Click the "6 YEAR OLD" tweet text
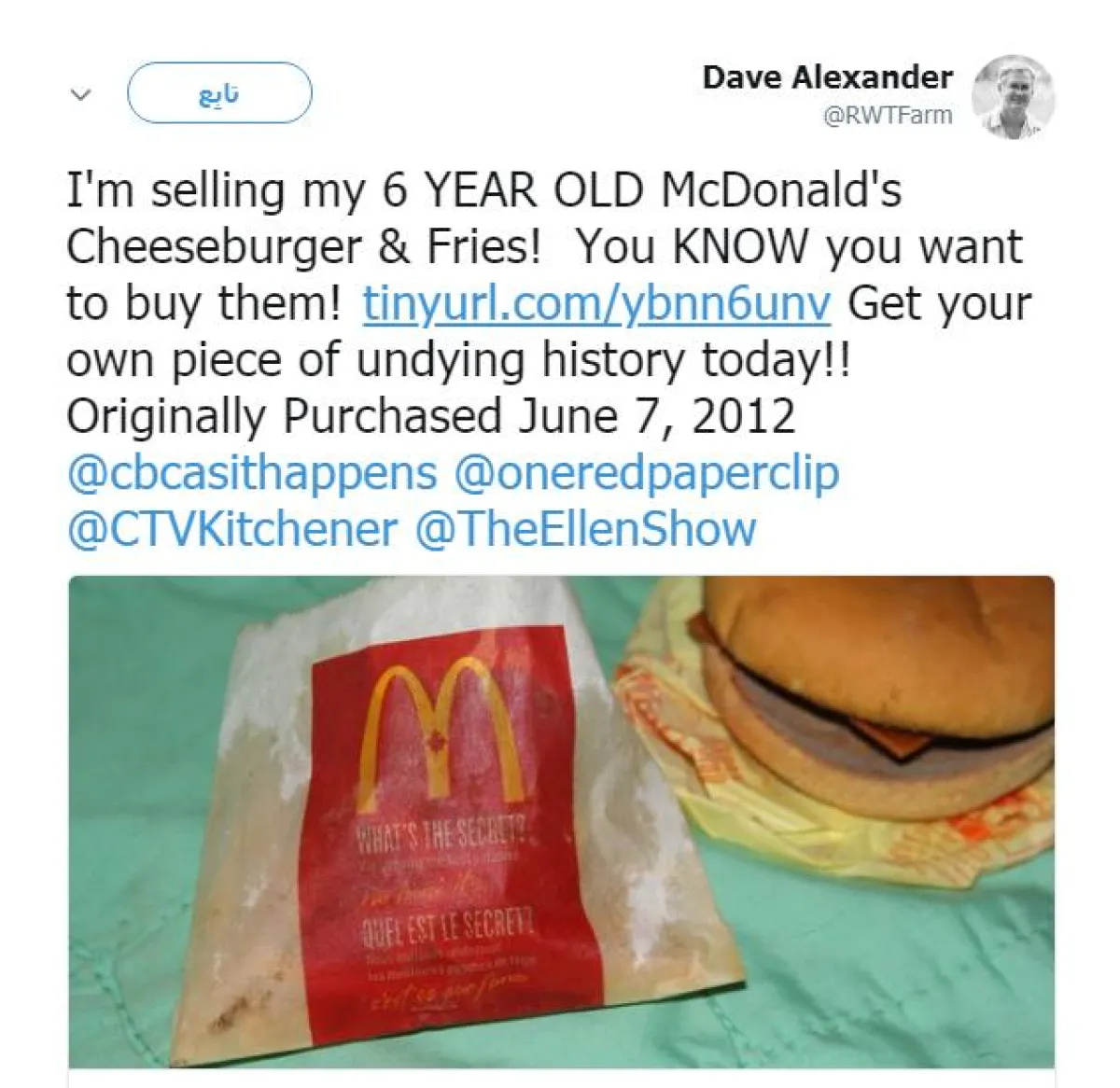The width and height of the screenshot is (1120, 1088). pos(513,190)
